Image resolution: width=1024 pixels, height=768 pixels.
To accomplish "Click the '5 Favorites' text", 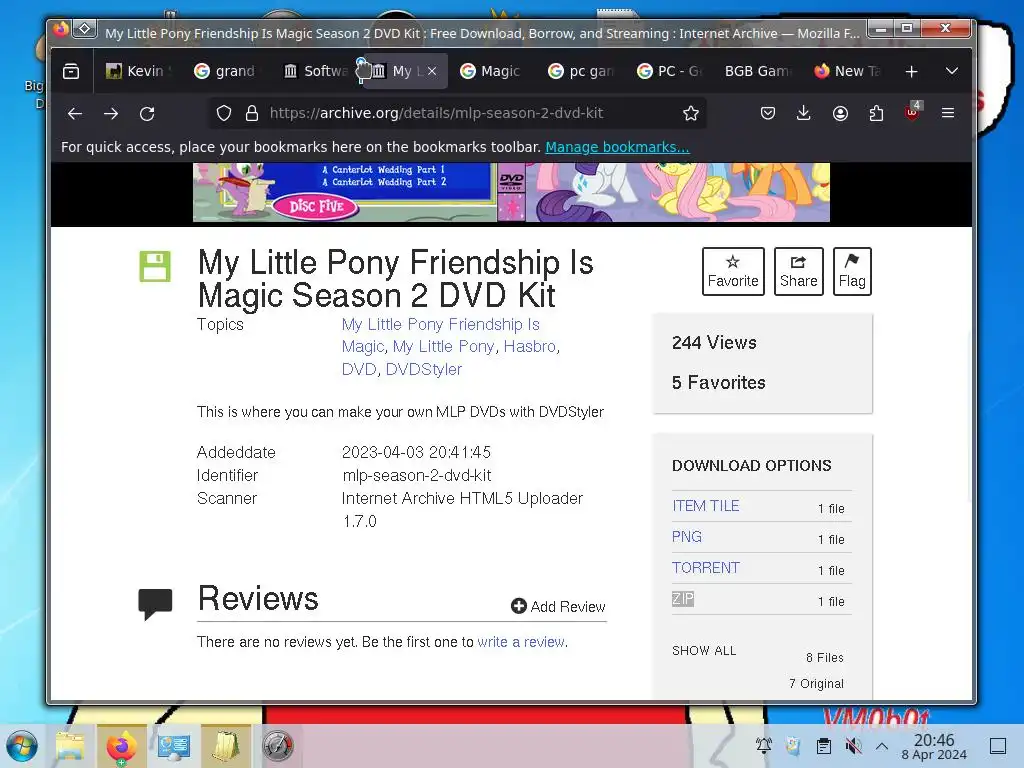I will pos(718,383).
